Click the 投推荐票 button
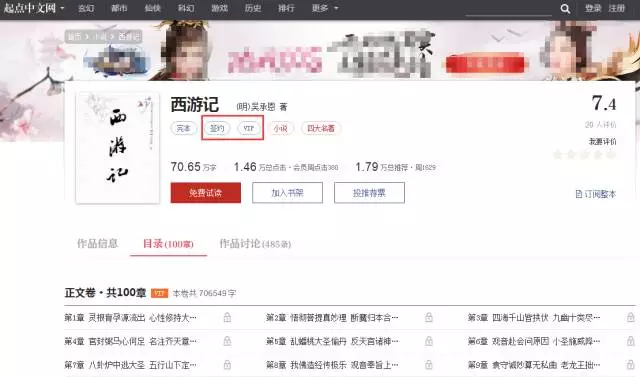Viewport: 640px width, 377px height. point(369,193)
